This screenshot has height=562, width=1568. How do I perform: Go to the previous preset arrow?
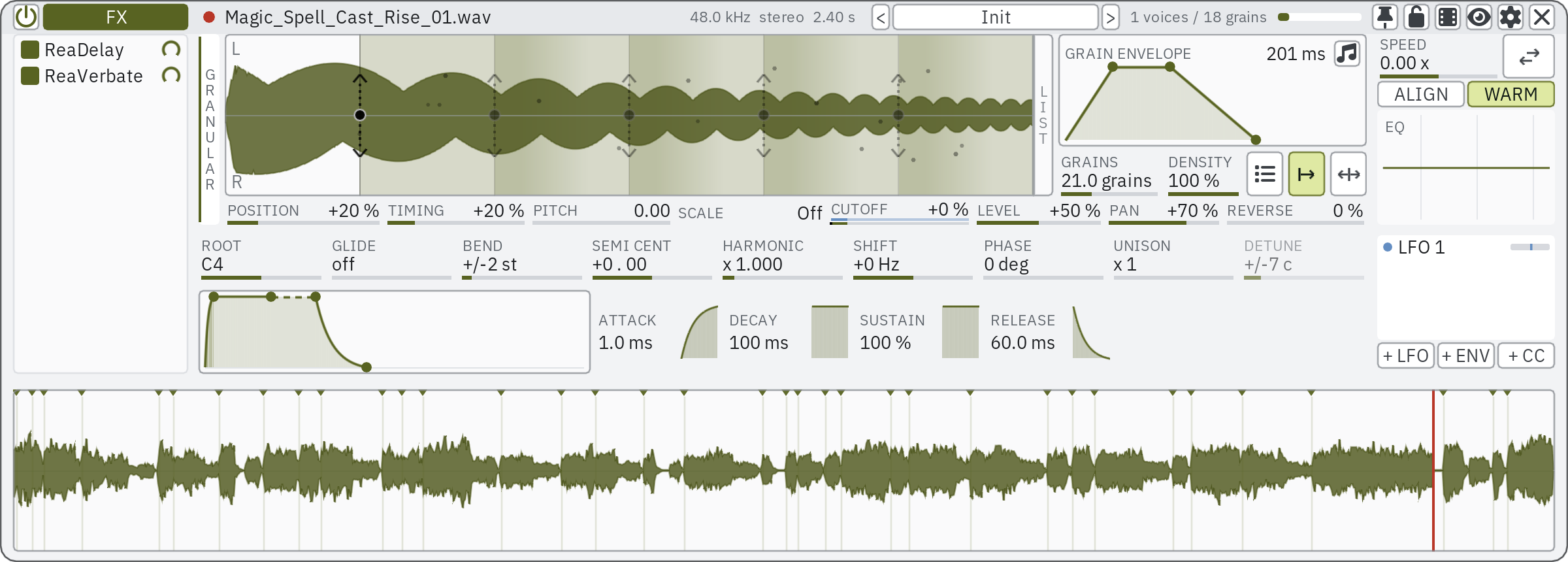881,18
